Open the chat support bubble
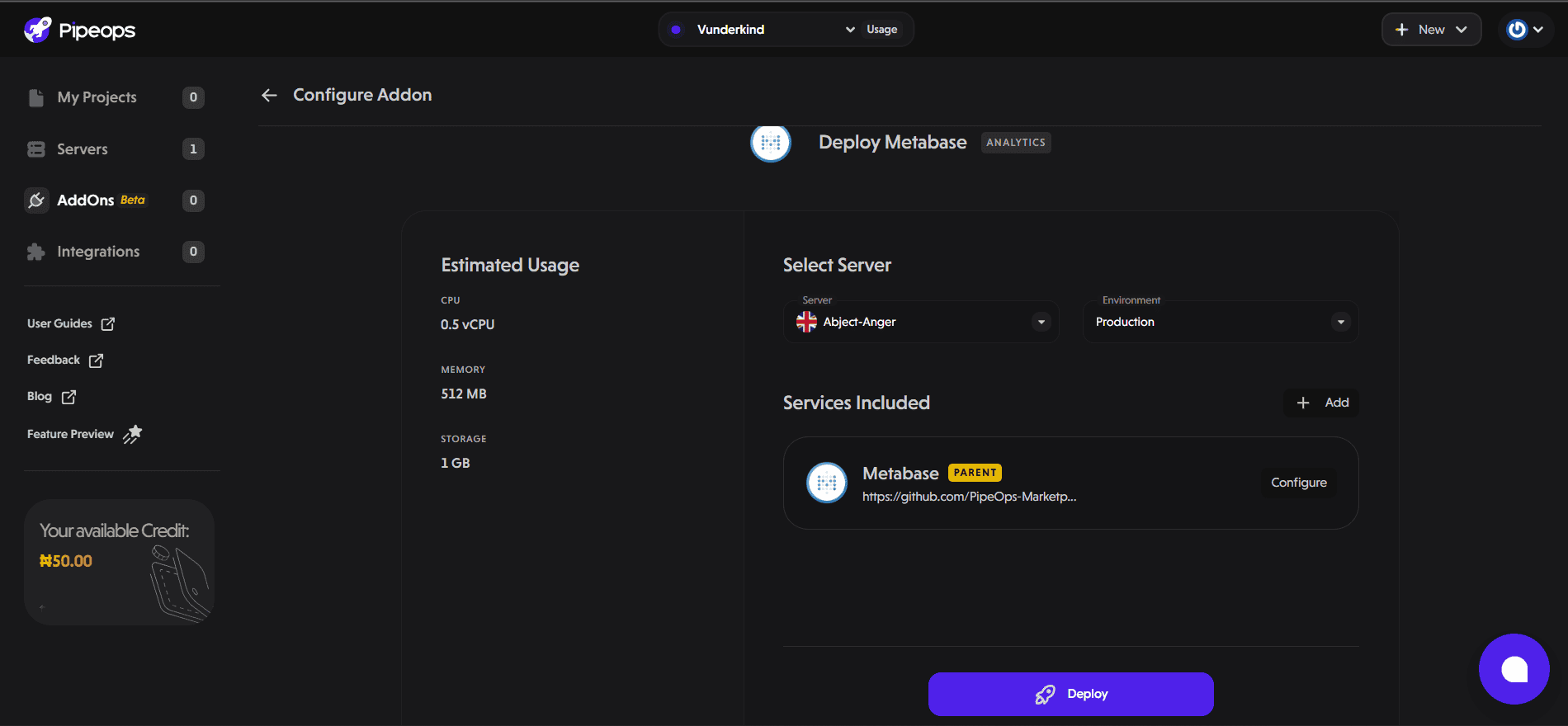Viewport: 1568px width, 726px height. [x=1514, y=669]
